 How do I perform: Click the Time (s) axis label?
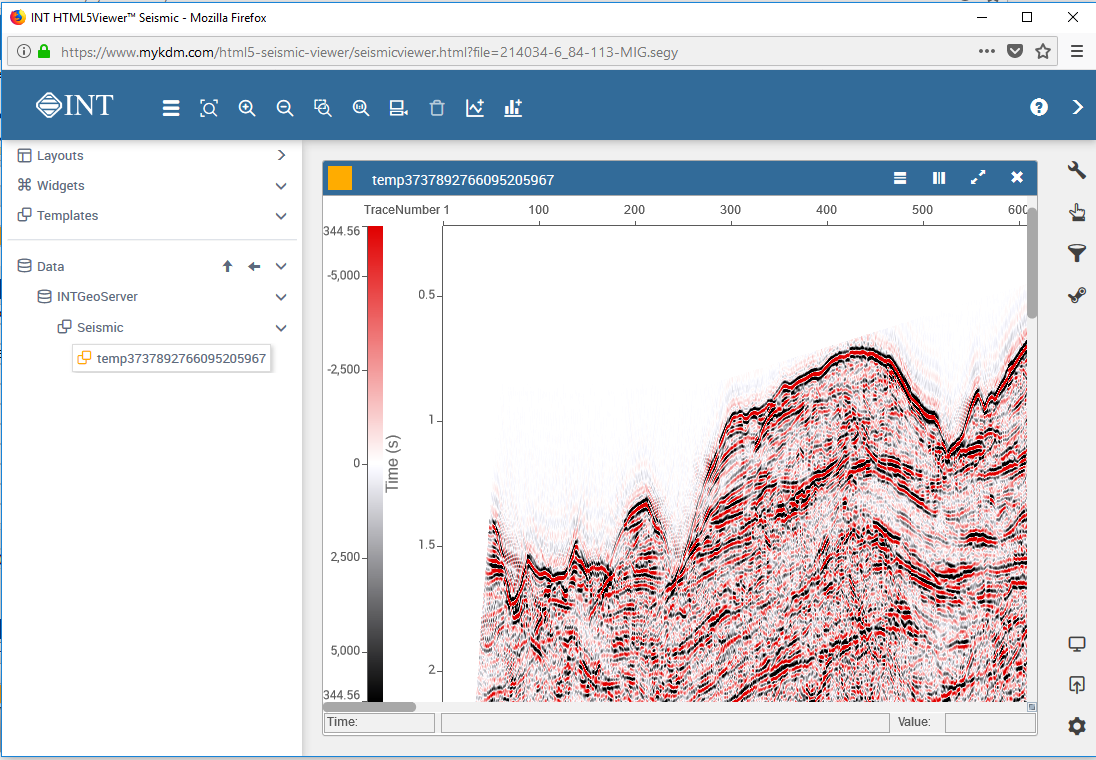tap(392, 463)
